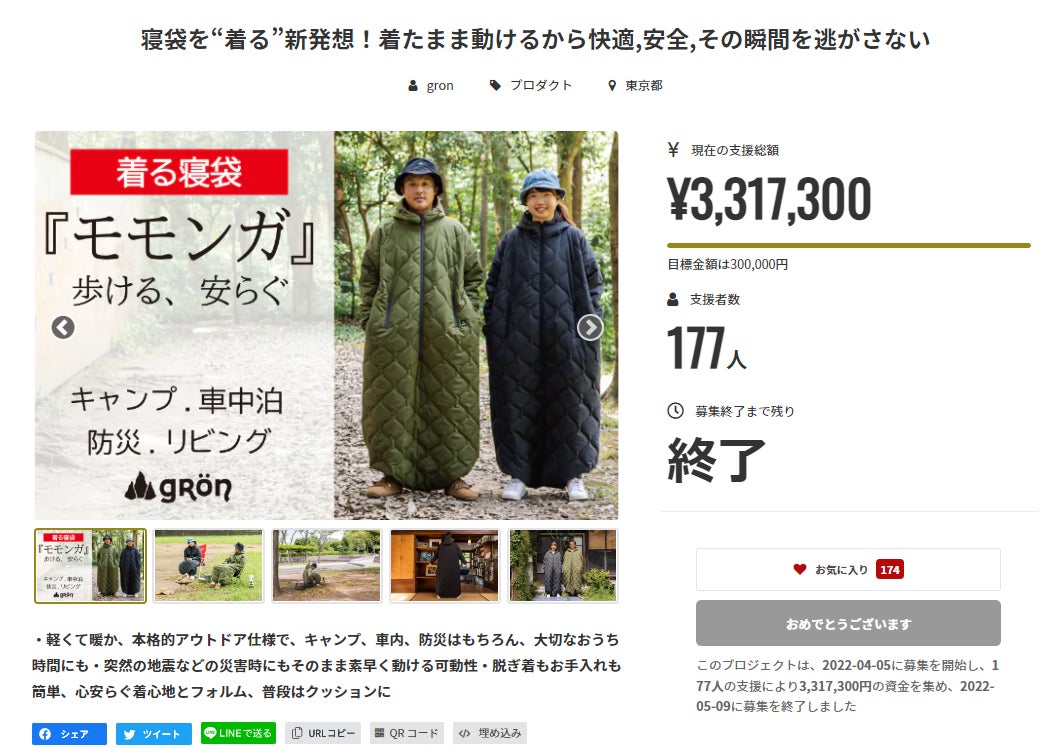This screenshot has height=753, width=1047.
Task: Select the fourth thumbnail of indoor room
Action: coord(445,566)
